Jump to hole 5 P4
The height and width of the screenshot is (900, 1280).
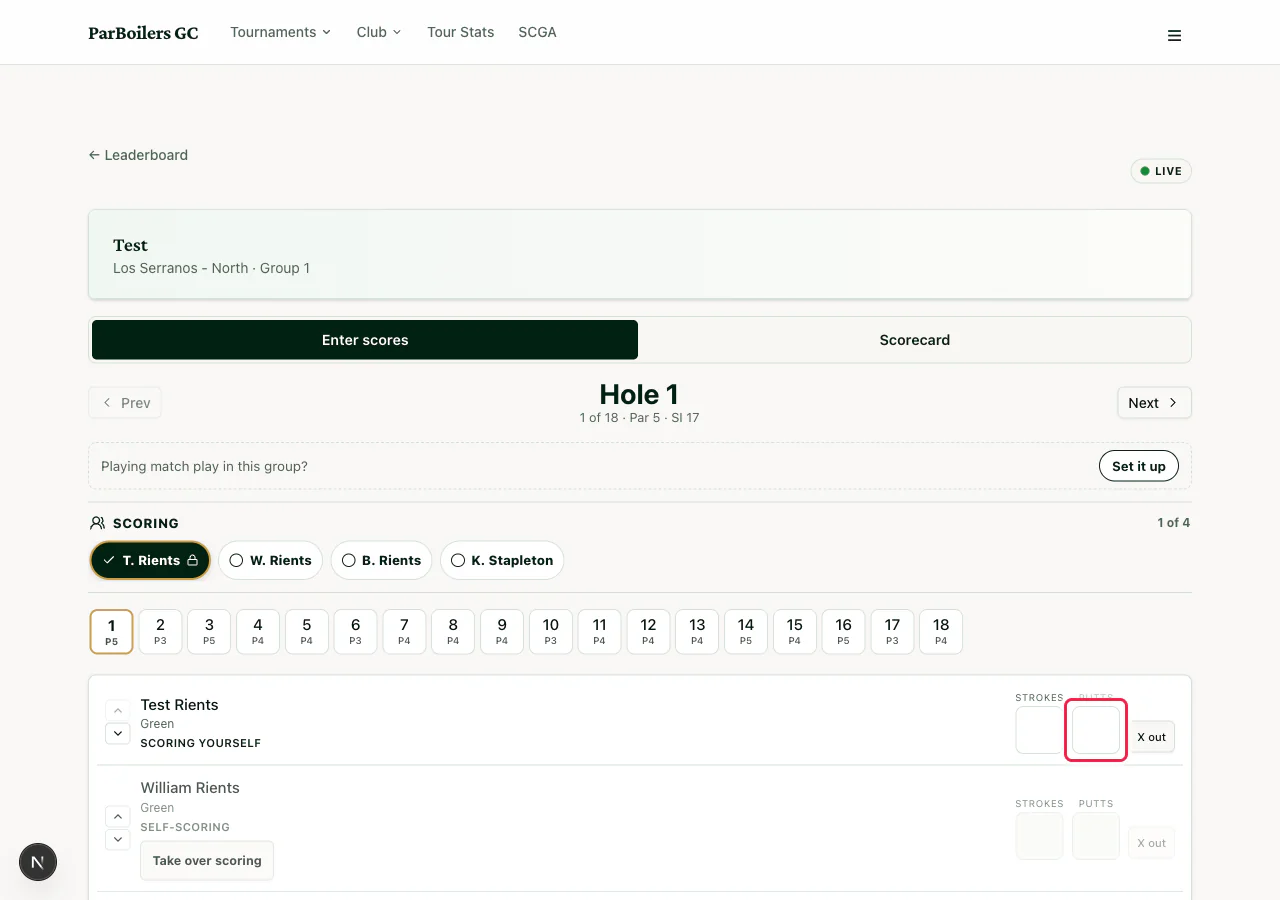307,632
